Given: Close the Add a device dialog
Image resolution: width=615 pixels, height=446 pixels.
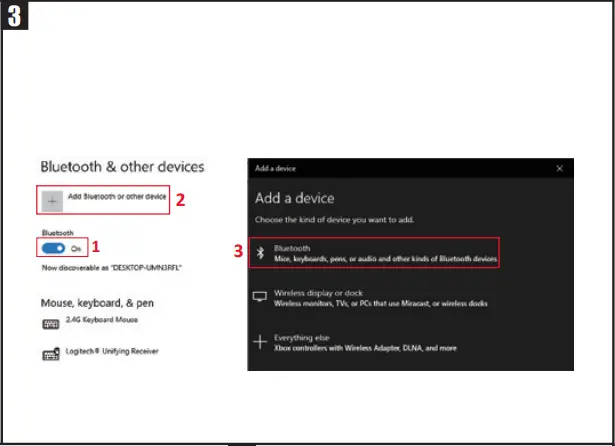Looking at the screenshot, I should (560, 168).
